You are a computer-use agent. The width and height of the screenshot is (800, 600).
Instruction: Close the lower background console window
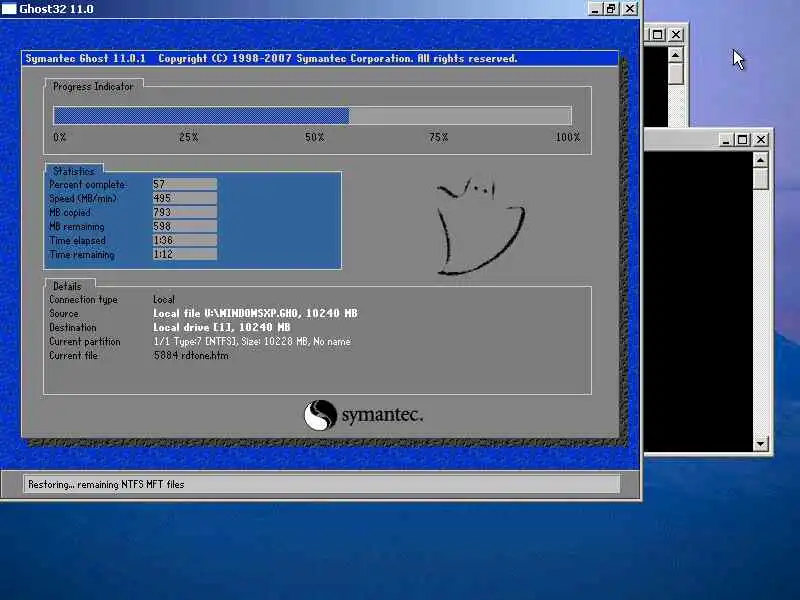click(761, 139)
